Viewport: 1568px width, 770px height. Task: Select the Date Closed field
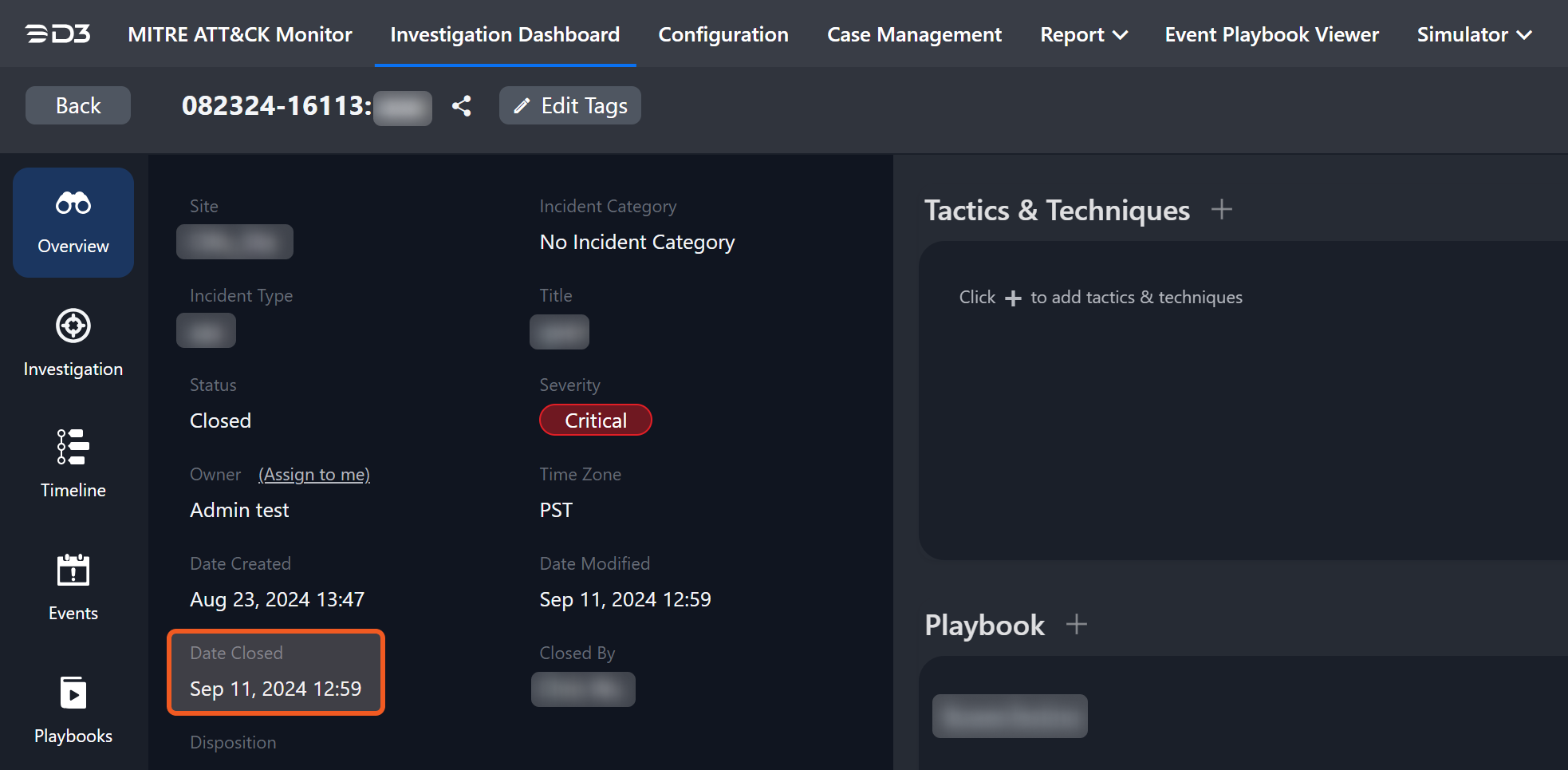276,673
